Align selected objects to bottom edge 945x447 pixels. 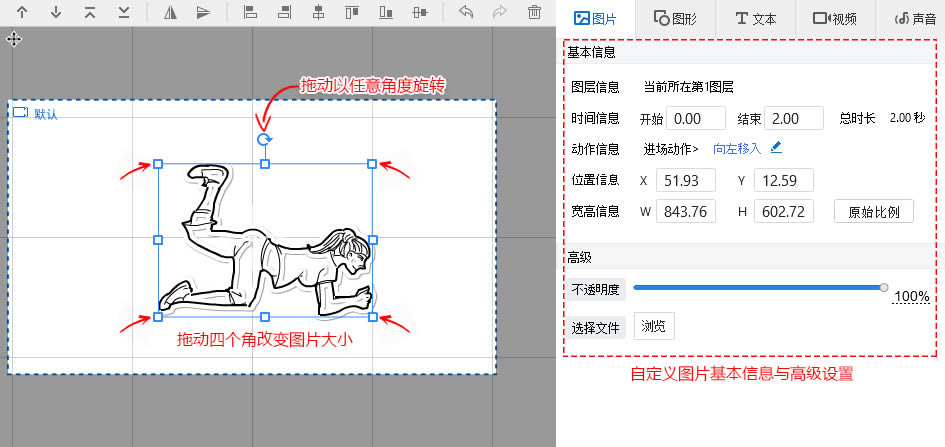tap(386, 12)
